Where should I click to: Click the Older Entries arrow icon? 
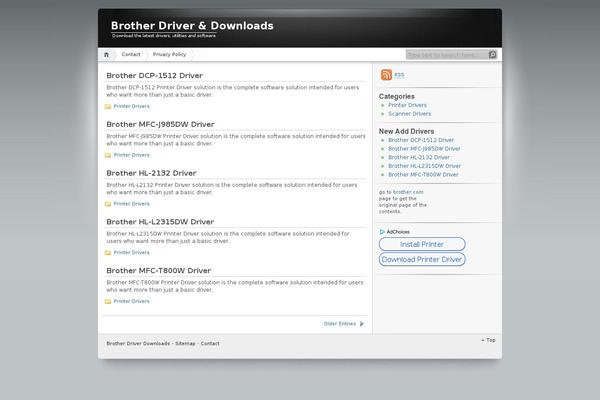(361, 324)
